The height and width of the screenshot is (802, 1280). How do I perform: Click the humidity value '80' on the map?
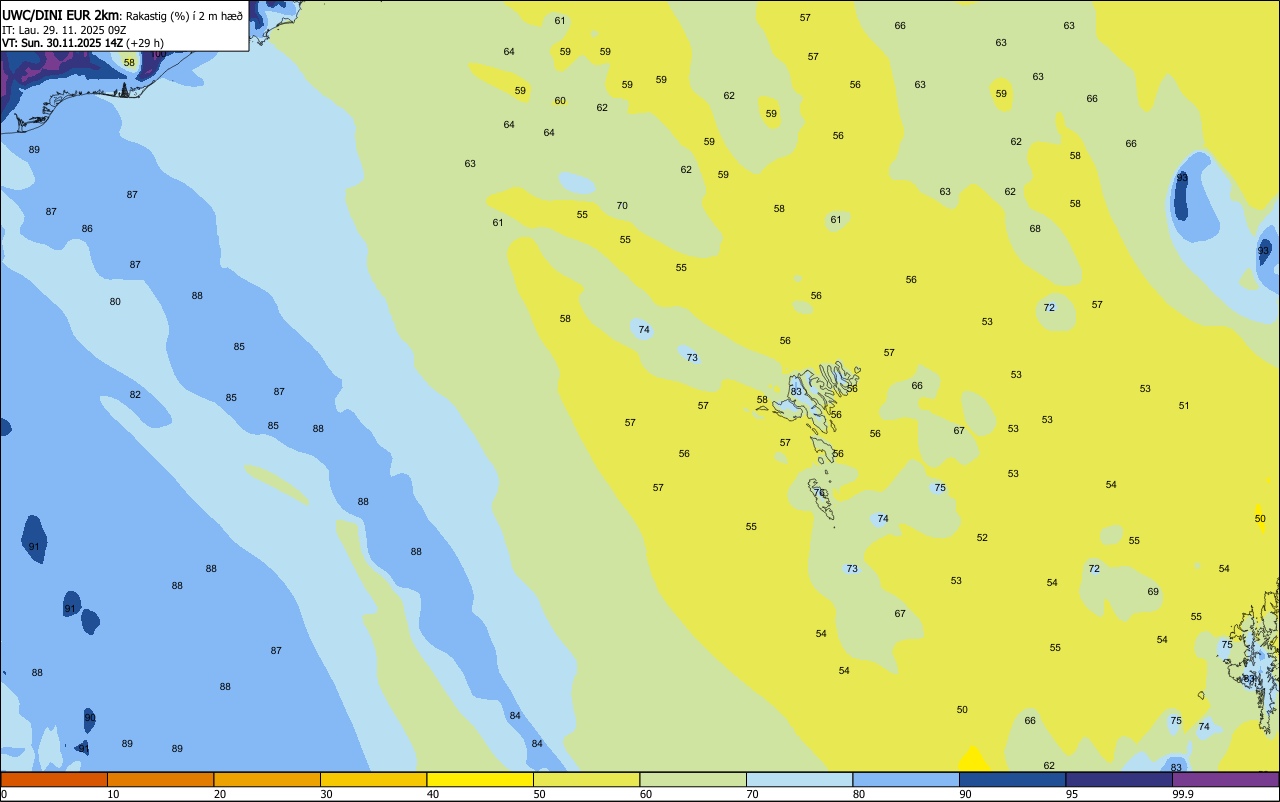115,302
